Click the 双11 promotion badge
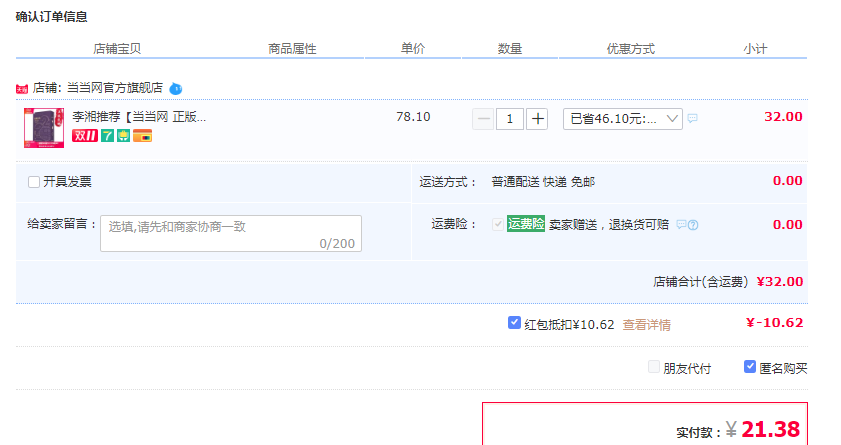The width and height of the screenshot is (841, 445). click(85, 136)
